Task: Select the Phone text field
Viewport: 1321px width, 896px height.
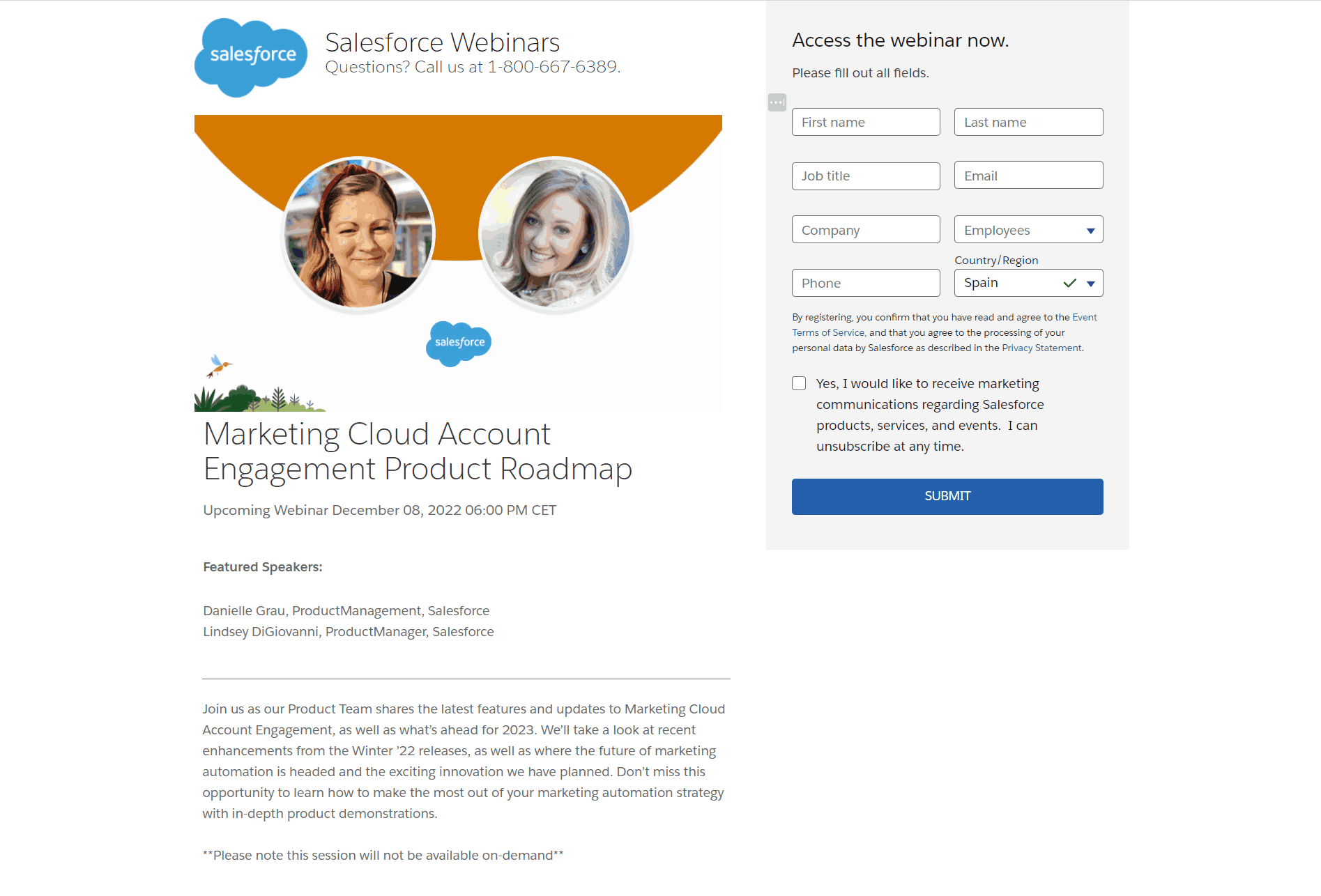Action: pyautogui.click(x=866, y=283)
